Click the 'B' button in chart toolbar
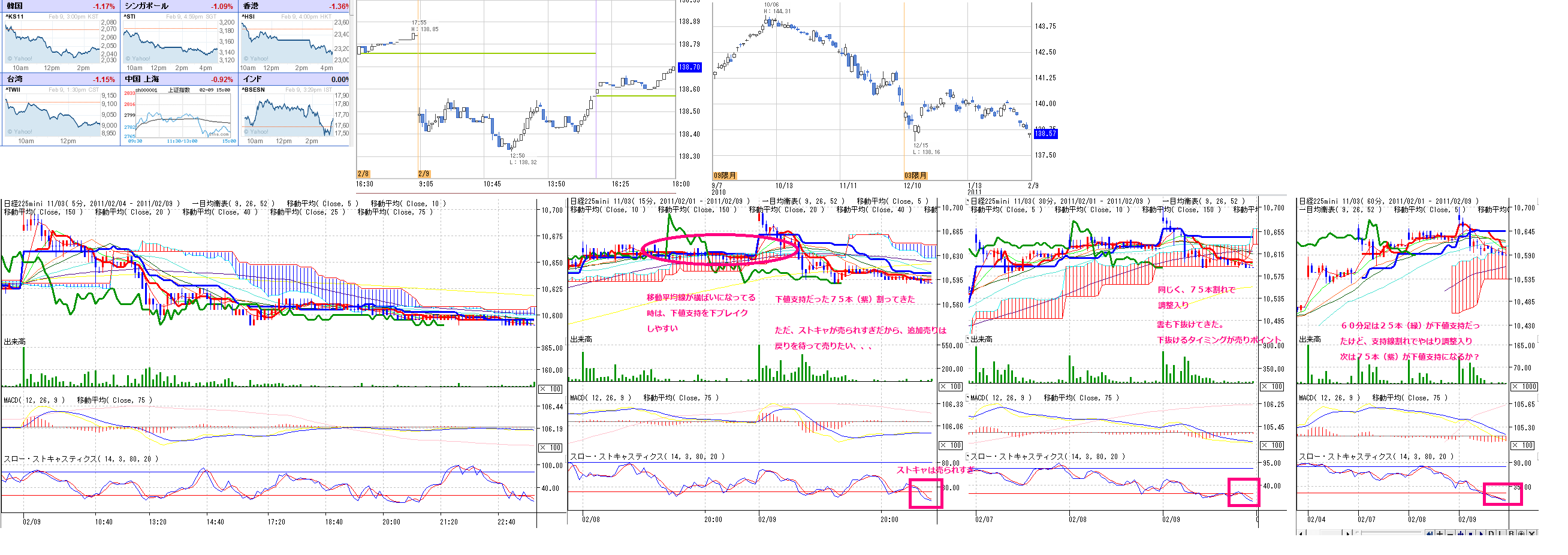Viewport: 1568px width, 555px height. pyautogui.click(x=1512, y=533)
